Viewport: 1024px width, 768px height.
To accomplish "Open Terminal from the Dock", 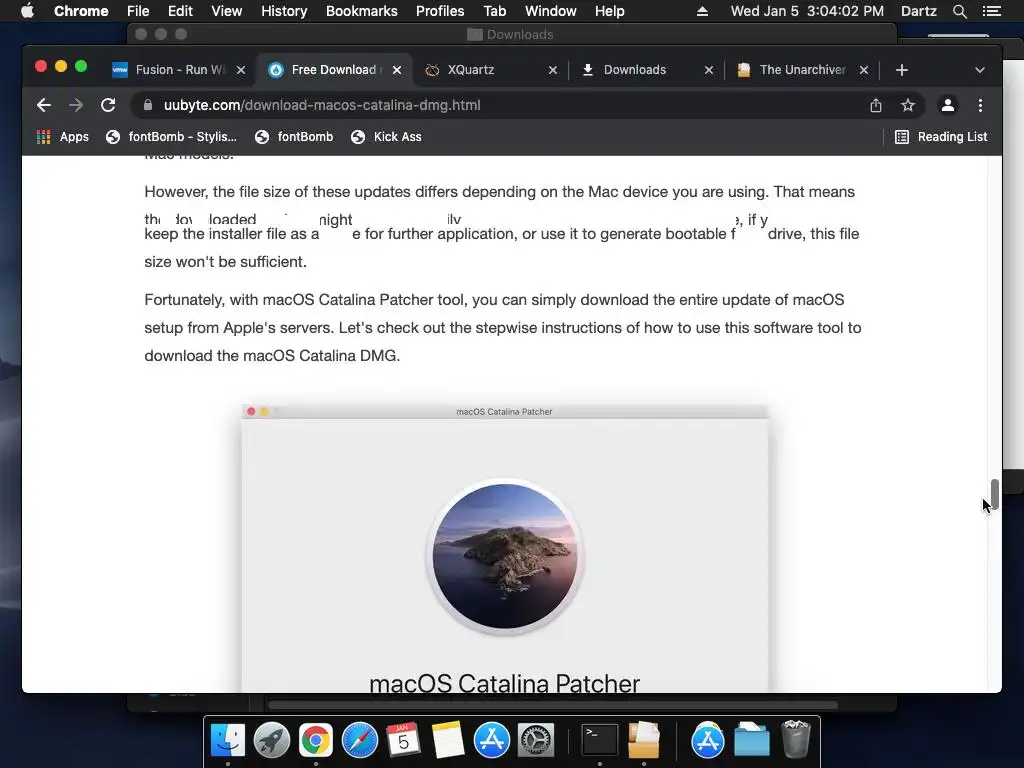I will tap(600, 740).
